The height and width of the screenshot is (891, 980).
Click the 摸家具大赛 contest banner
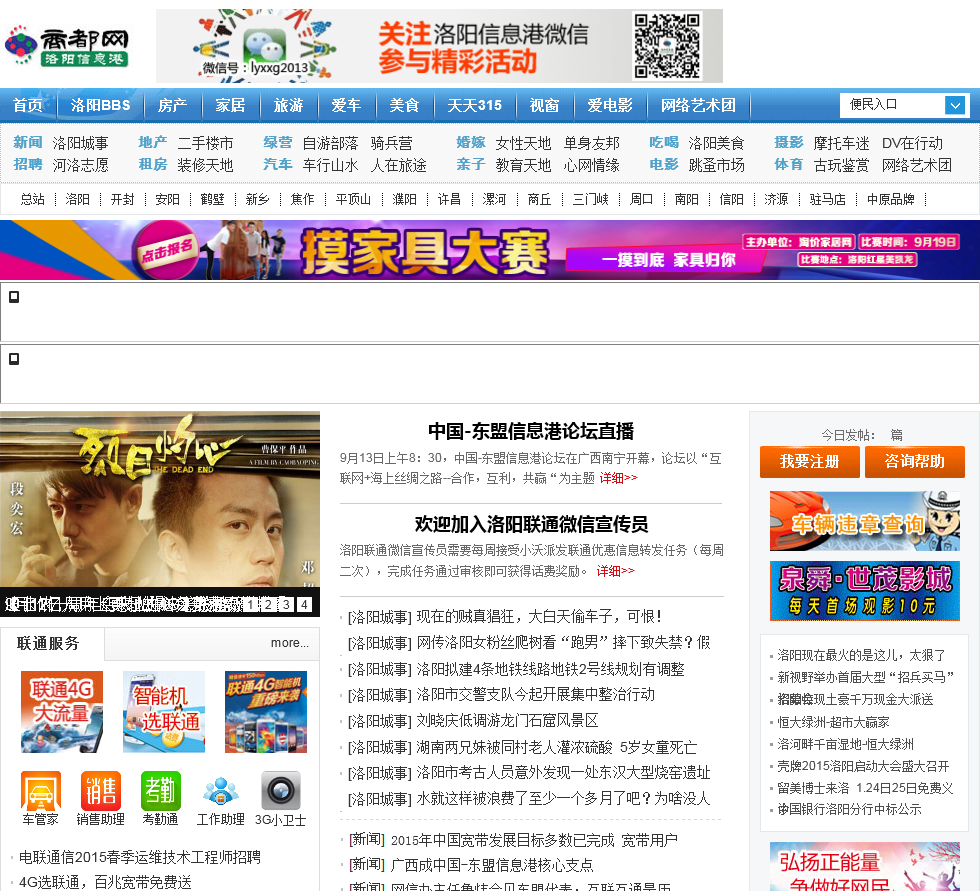490,250
